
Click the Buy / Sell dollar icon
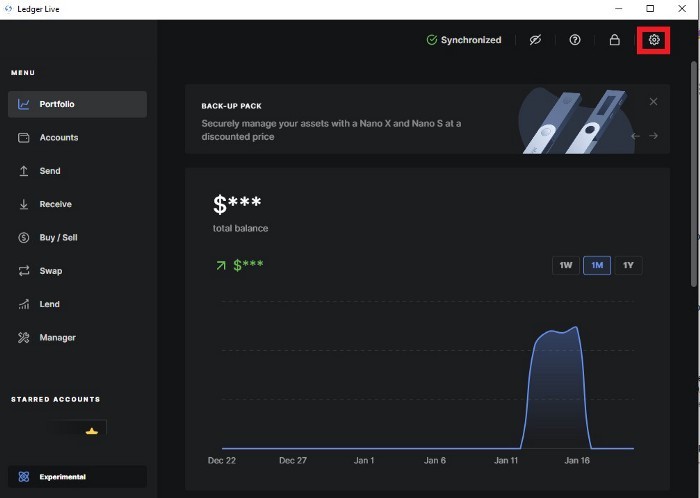(24, 237)
